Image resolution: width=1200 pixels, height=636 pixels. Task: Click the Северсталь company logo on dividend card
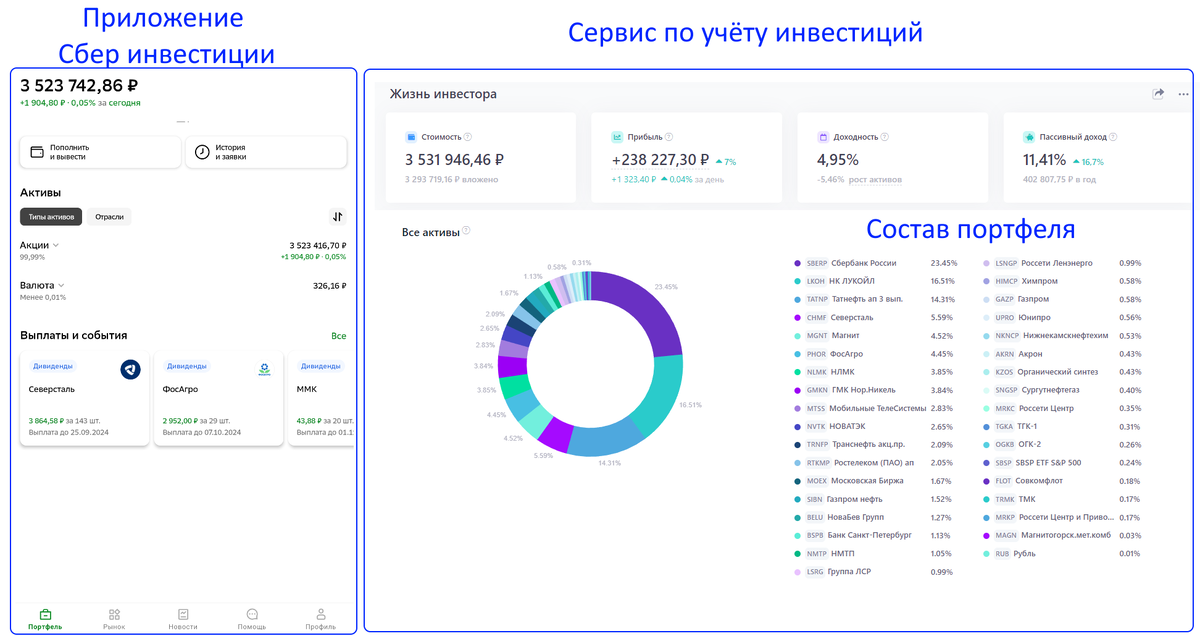point(130,370)
